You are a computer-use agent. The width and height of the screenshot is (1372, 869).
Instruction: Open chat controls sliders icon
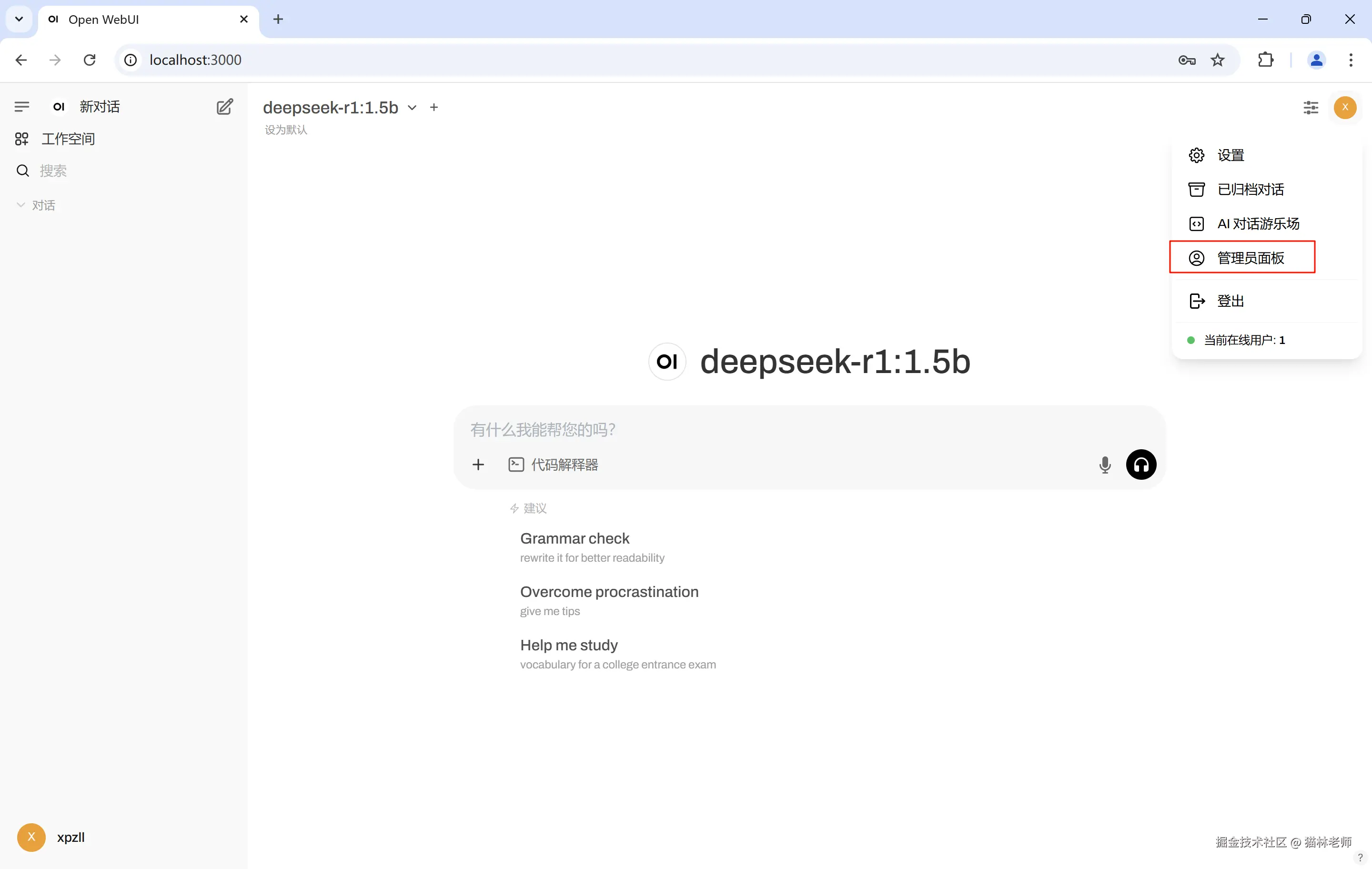pyautogui.click(x=1311, y=107)
